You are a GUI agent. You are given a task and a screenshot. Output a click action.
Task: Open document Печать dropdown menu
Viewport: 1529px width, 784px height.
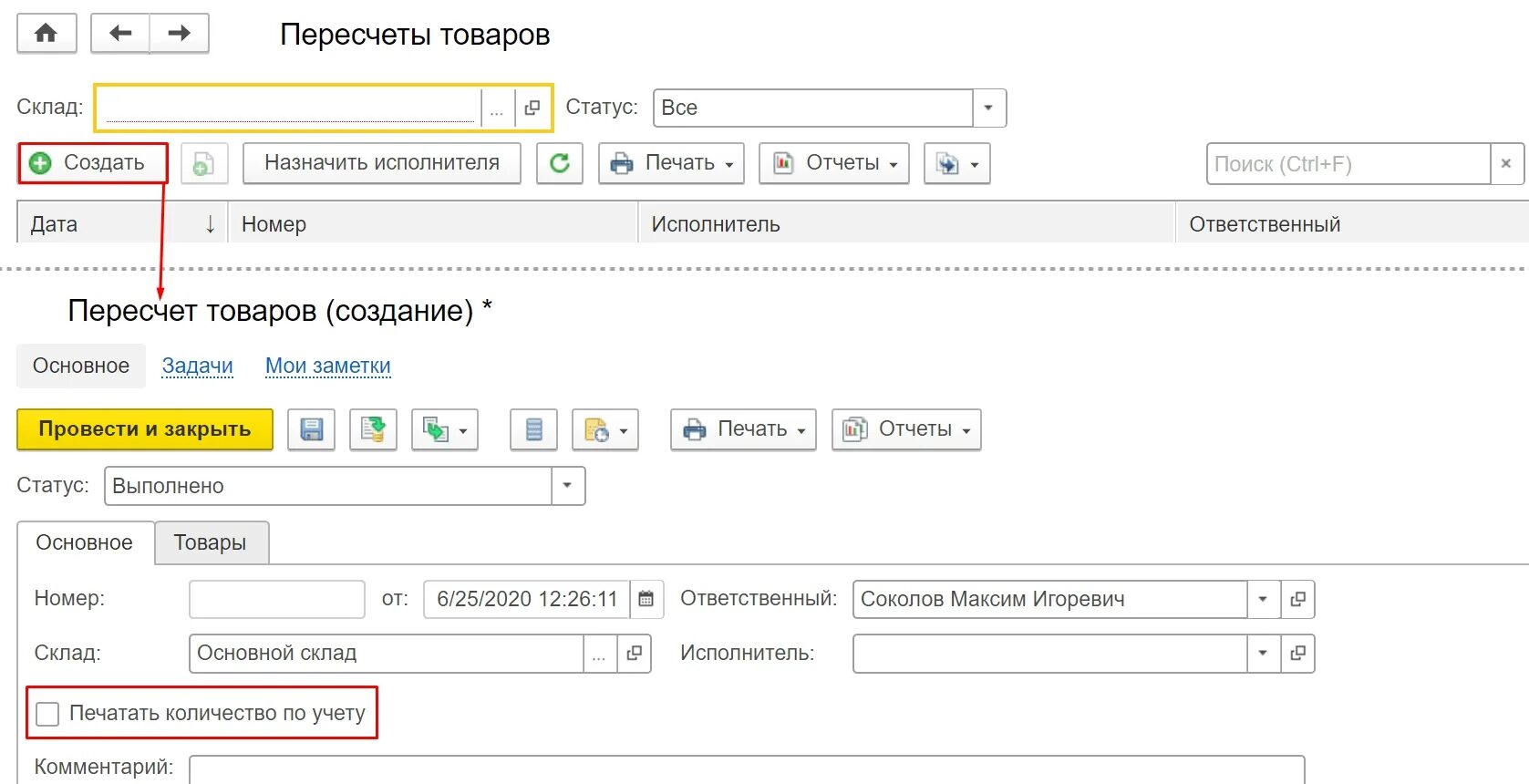pyautogui.click(x=744, y=429)
